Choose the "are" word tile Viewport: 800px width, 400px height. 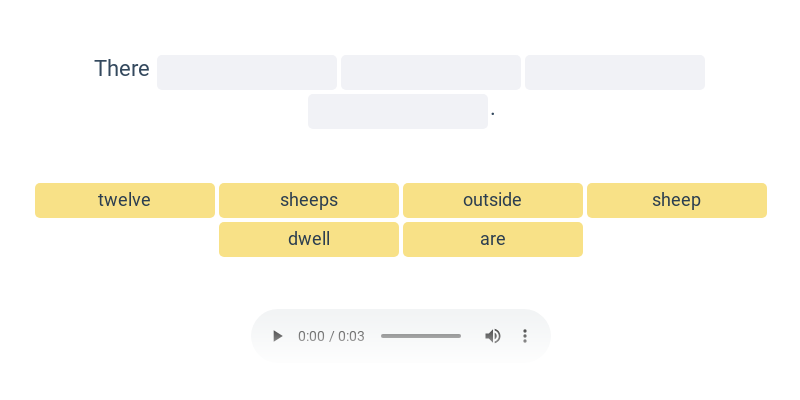493,239
